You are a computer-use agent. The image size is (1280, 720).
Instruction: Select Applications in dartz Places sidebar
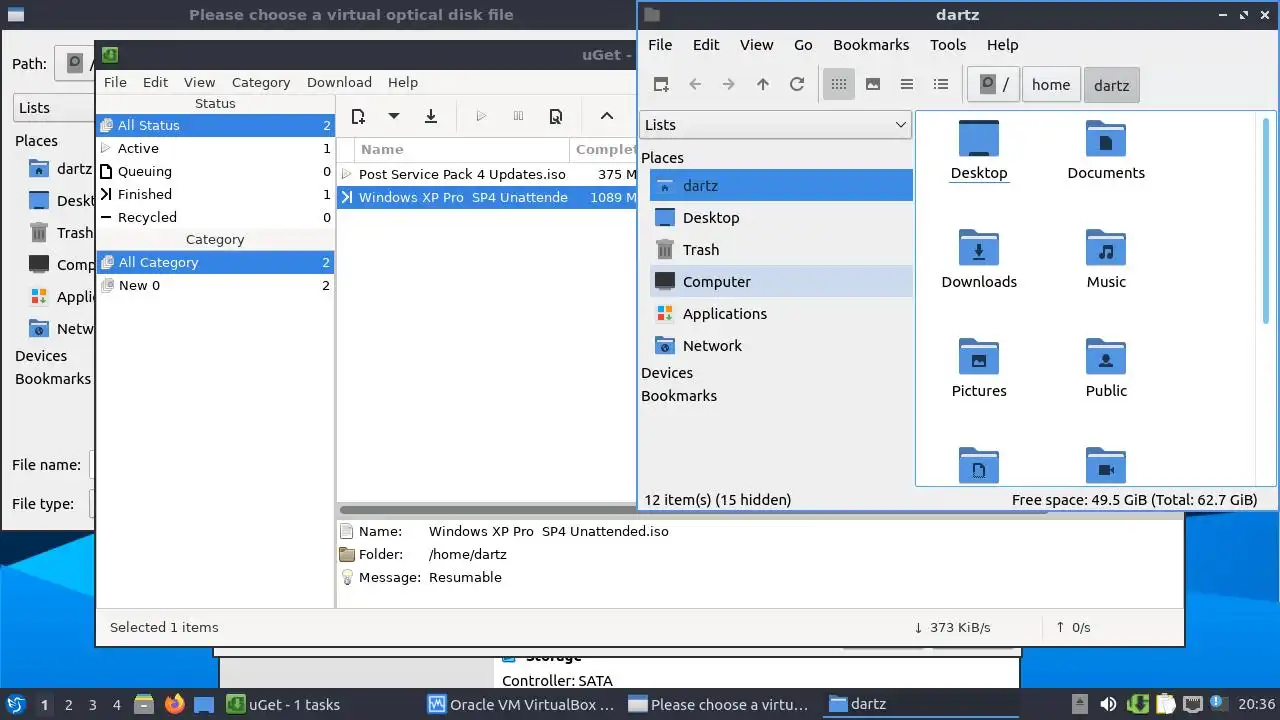(781, 314)
